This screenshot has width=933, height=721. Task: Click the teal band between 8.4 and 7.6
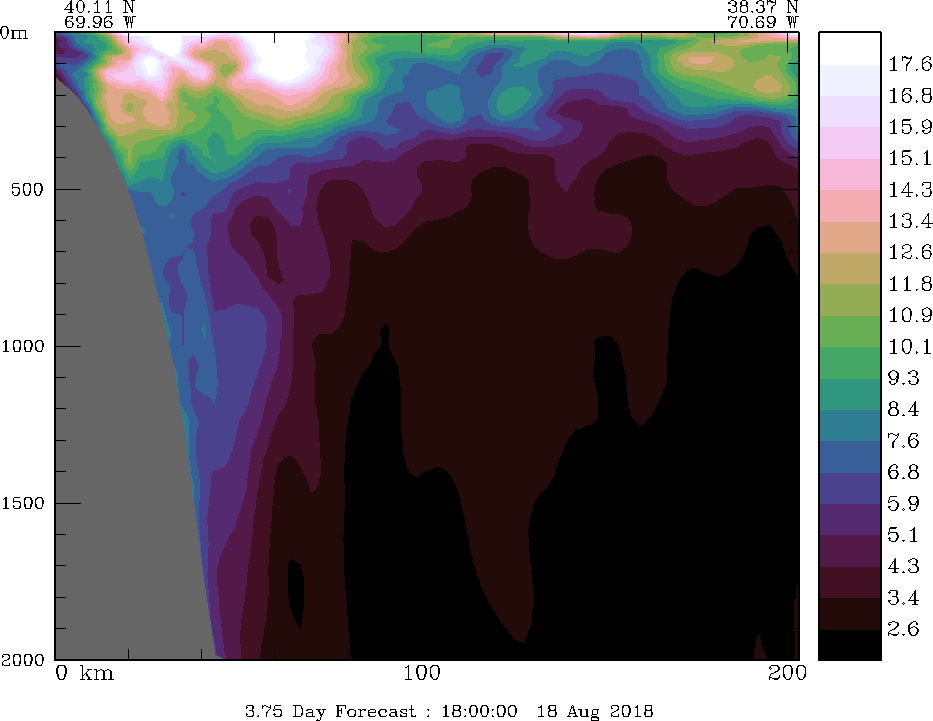point(850,425)
